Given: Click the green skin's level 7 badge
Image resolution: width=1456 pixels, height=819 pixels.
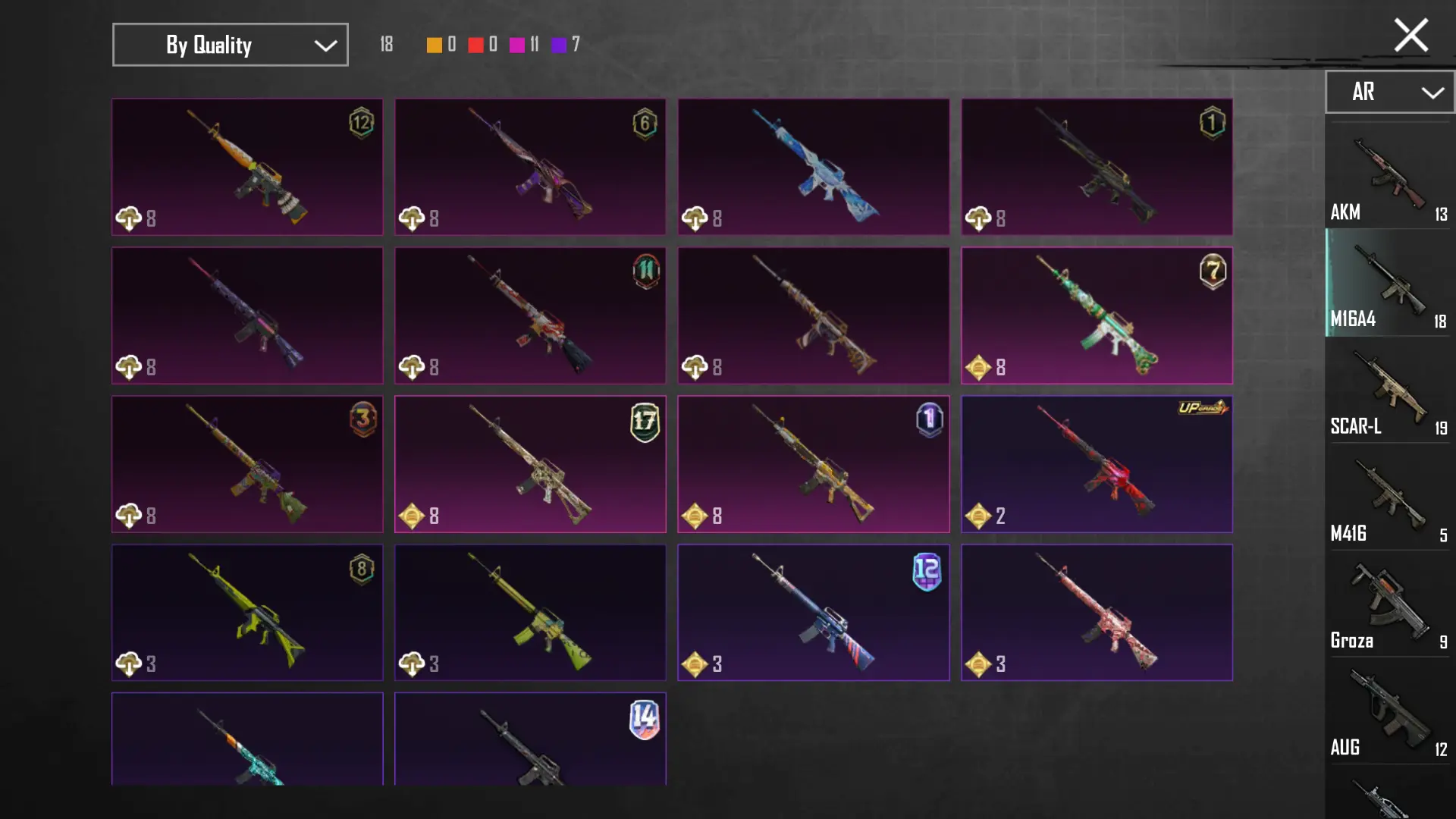Looking at the screenshot, I should (1213, 271).
